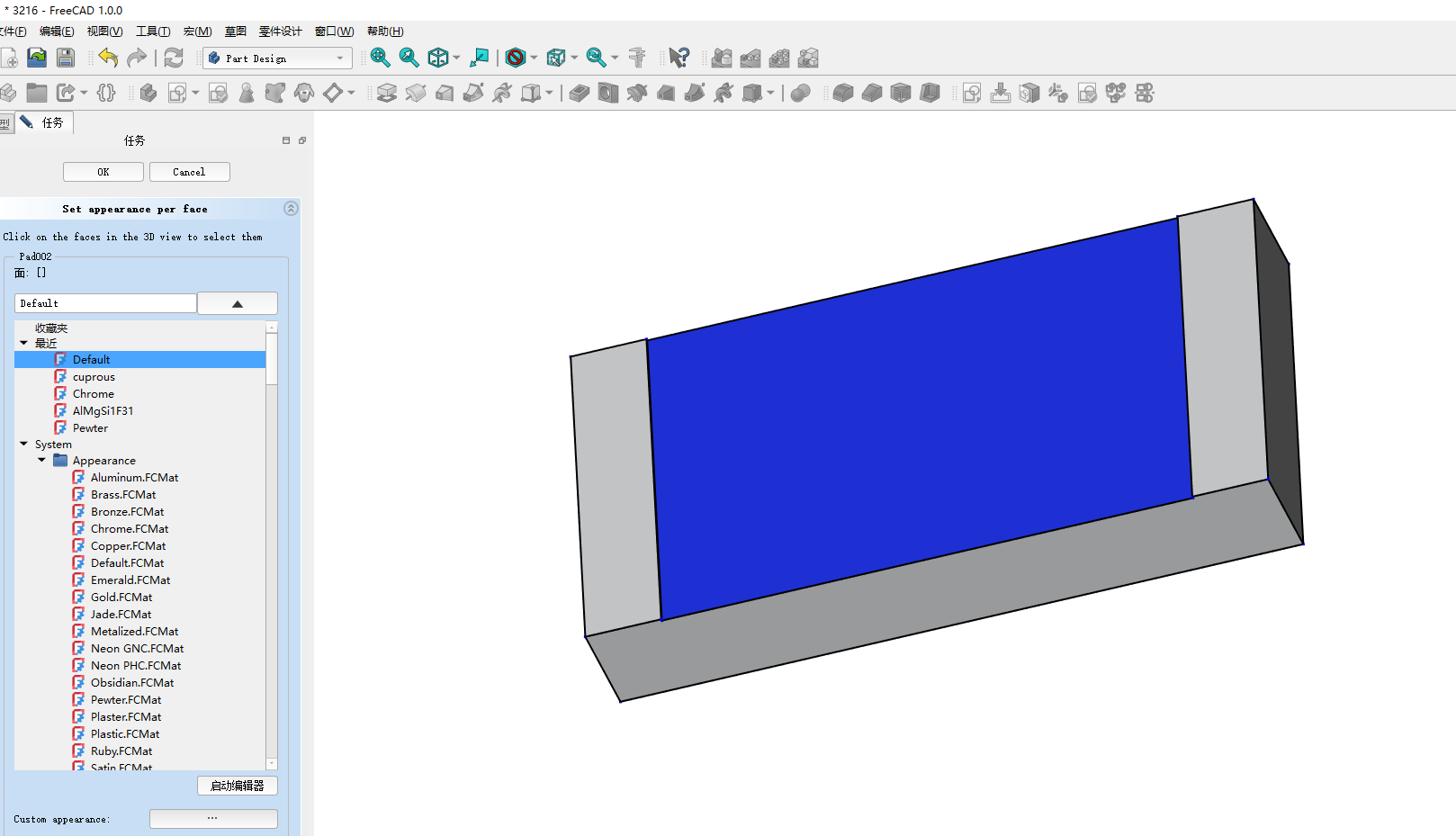Screen dimensions: 1456x836
Task: Open the subtractive primitive dropdown arrow
Action: 770,93
